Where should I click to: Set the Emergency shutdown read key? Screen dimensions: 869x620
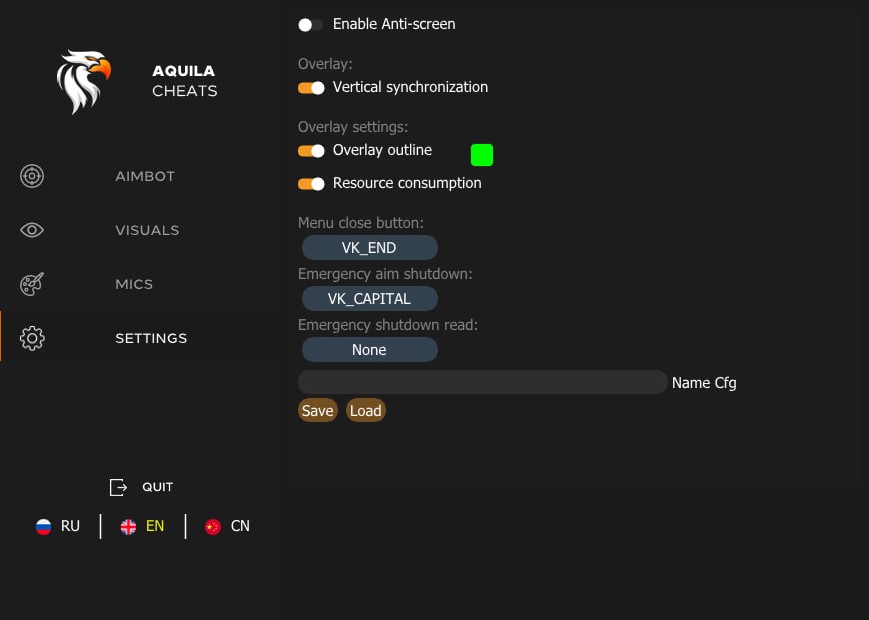369,349
